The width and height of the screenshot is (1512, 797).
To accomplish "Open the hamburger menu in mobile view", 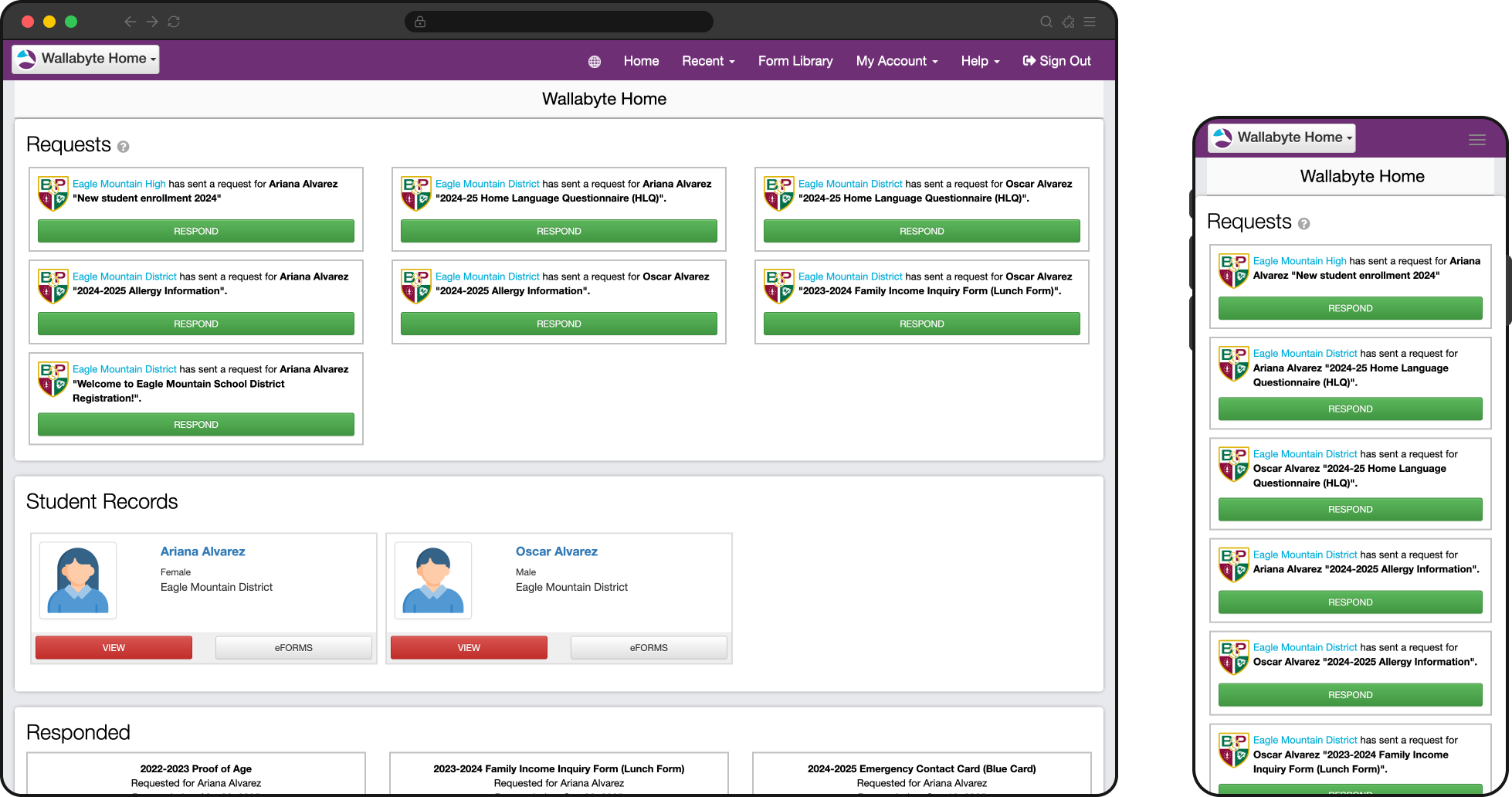I will (1476, 140).
